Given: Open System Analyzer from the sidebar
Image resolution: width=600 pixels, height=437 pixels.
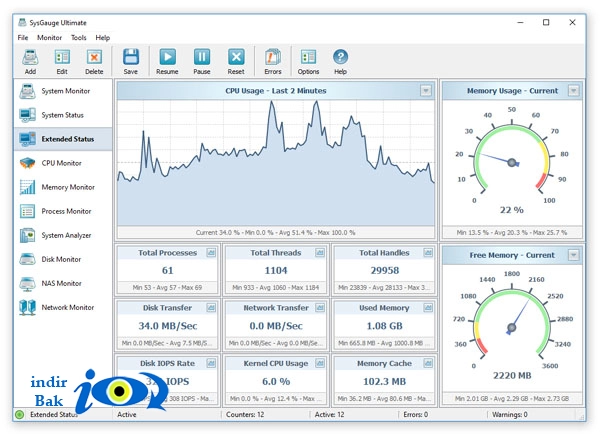Looking at the screenshot, I should [63, 235].
